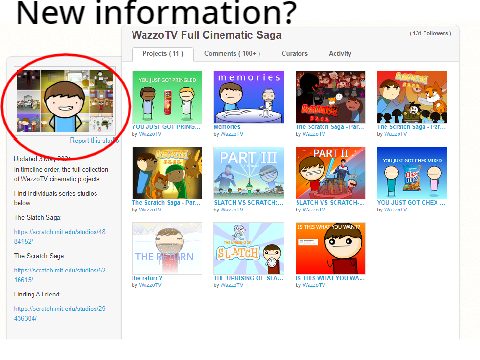Viewport: 480px width, 360px height.
Task: Open the Curators tab
Action: [294, 53]
